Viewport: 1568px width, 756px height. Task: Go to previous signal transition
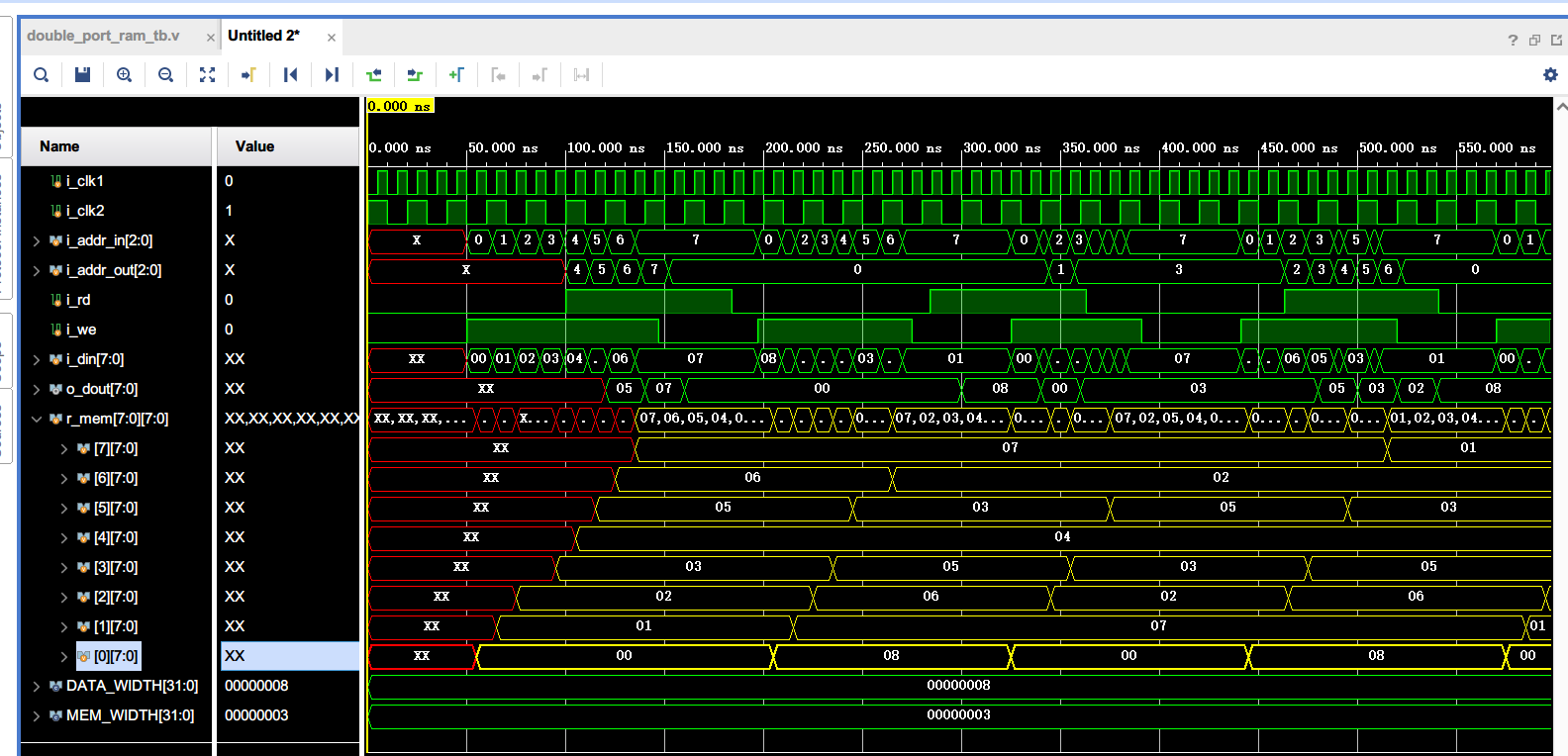coord(373,75)
